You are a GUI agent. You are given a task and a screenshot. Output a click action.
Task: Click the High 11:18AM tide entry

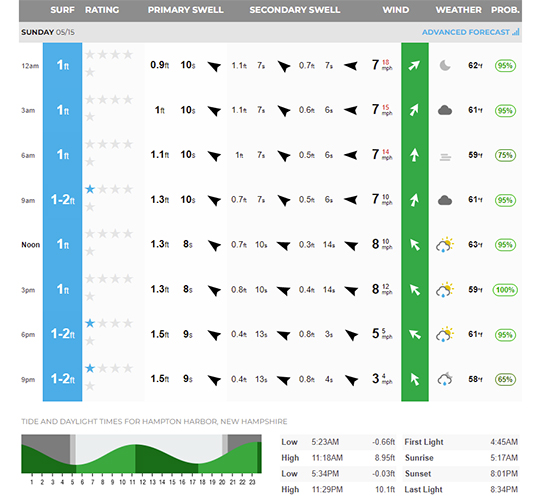[338, 458]
